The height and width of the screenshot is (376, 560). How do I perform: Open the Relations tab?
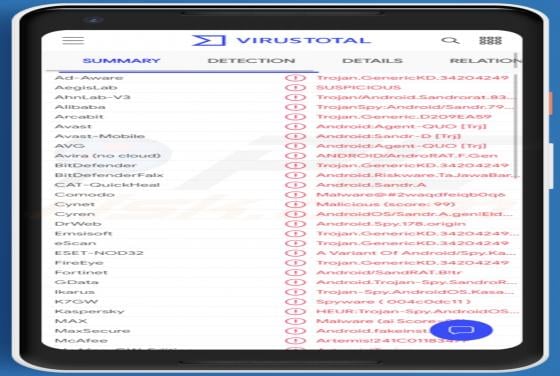pos(485,61)
